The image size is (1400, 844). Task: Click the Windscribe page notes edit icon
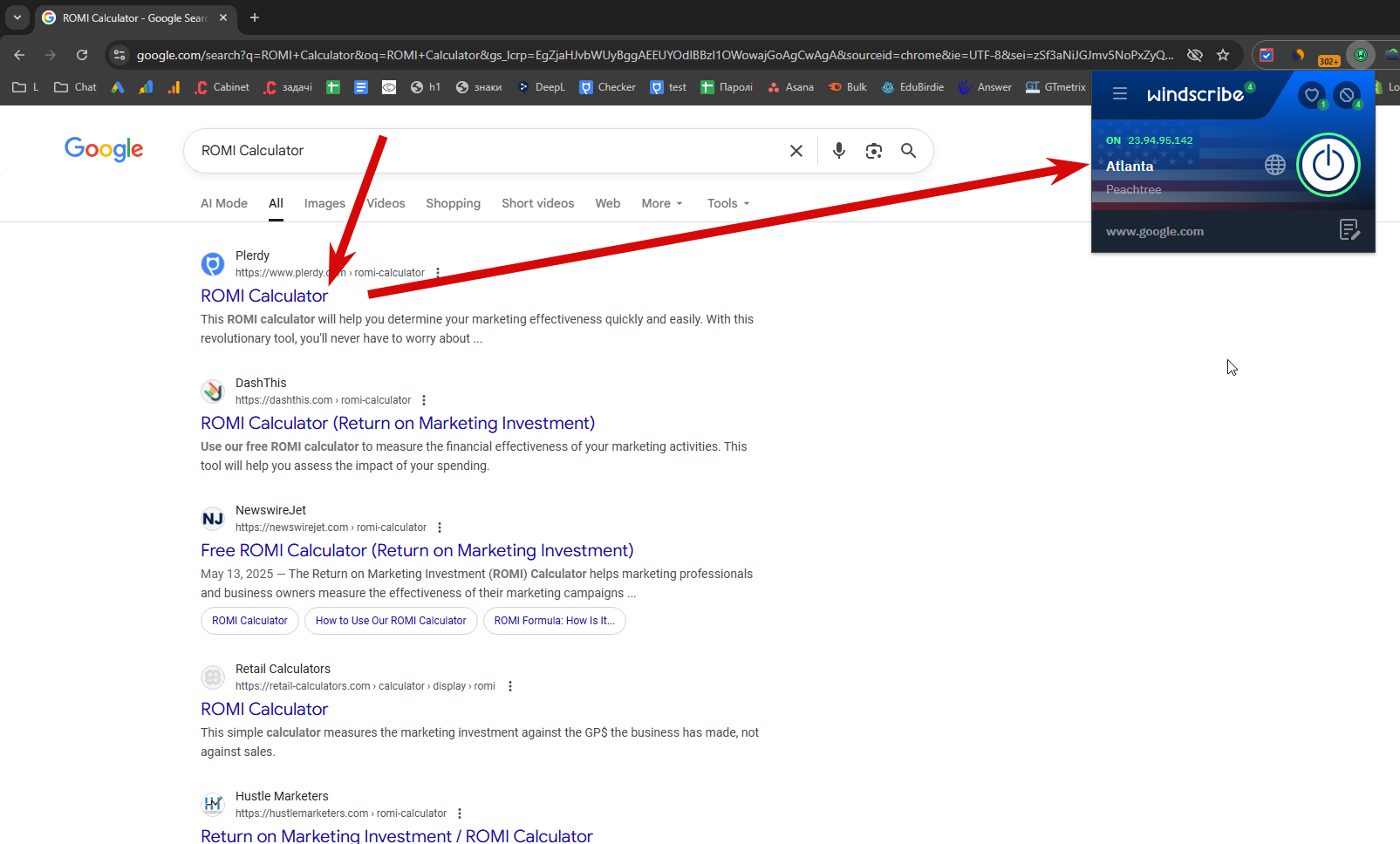tap(1349, 230)
